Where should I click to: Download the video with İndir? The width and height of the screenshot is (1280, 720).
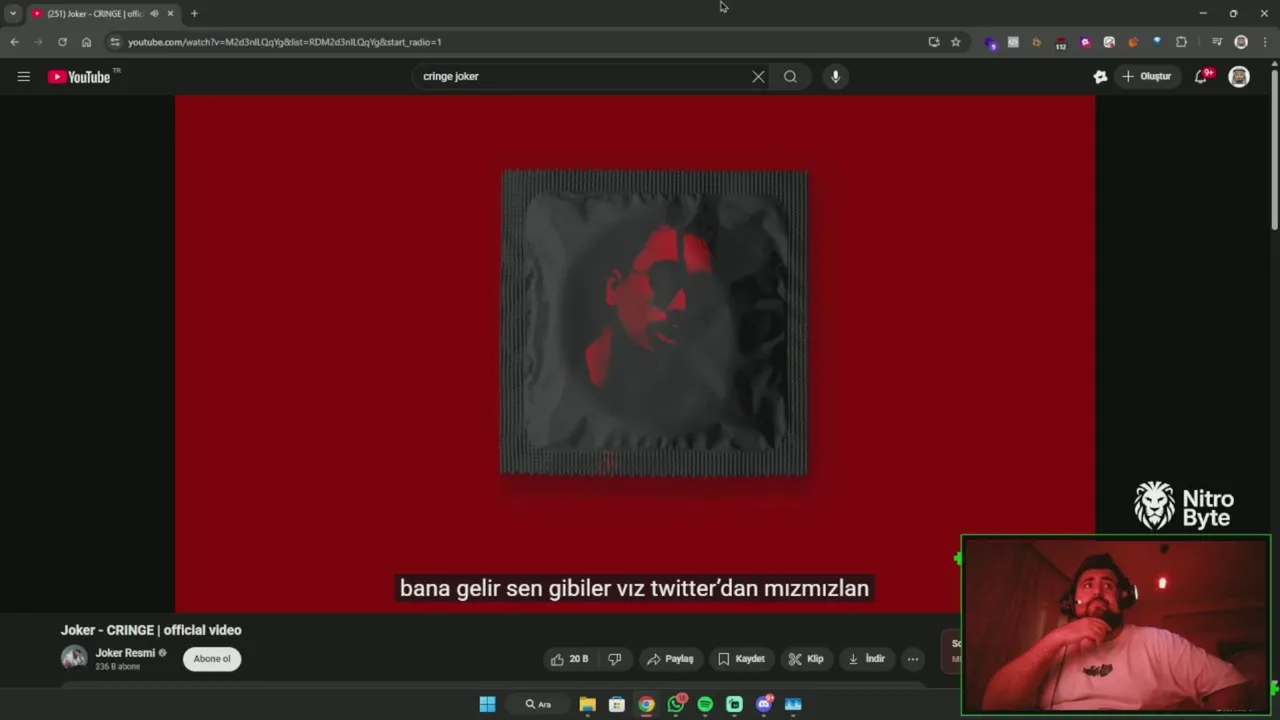tap(867, 659)
